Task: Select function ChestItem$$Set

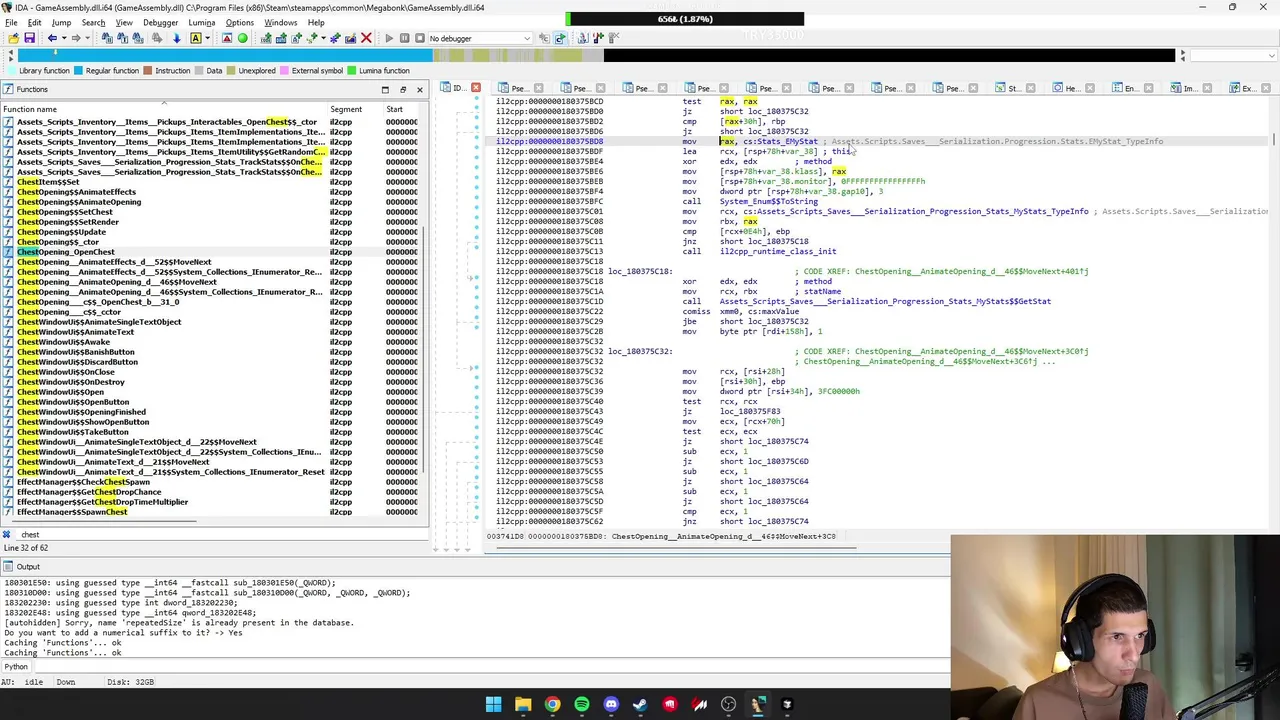Action: [48, 182]
